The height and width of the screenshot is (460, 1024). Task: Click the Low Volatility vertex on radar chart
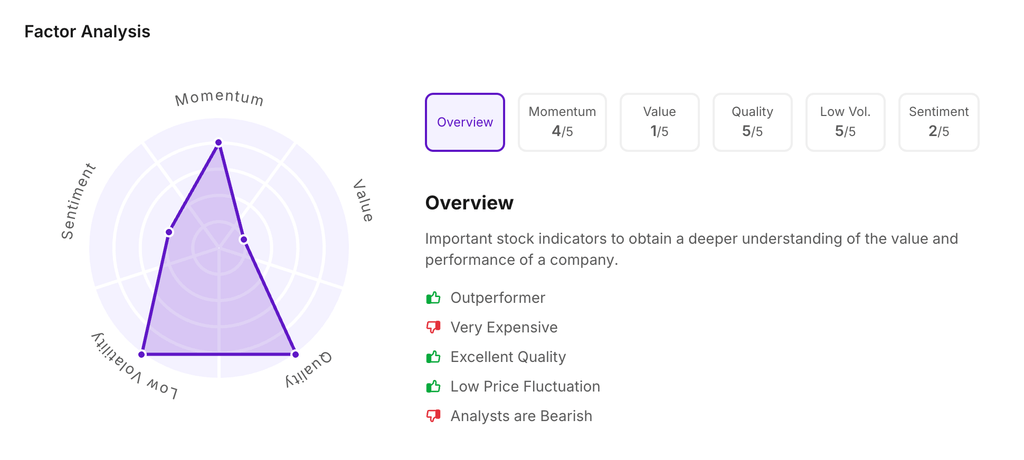click(x=142, y=354)
